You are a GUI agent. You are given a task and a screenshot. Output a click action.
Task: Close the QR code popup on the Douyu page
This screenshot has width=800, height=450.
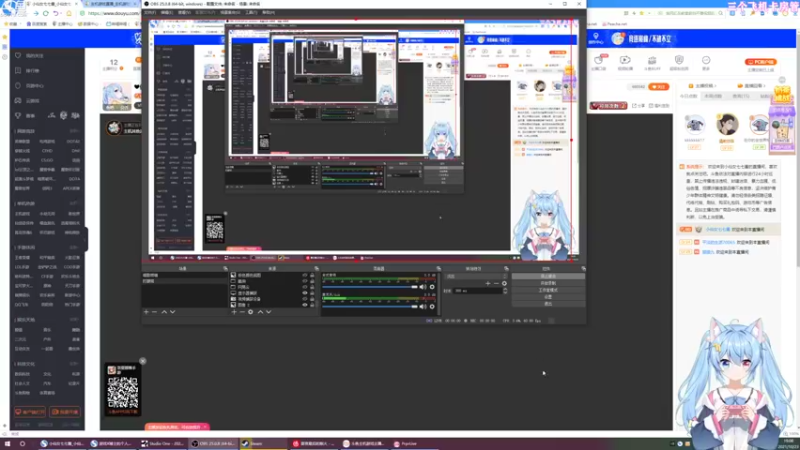[x=142, y=361]
